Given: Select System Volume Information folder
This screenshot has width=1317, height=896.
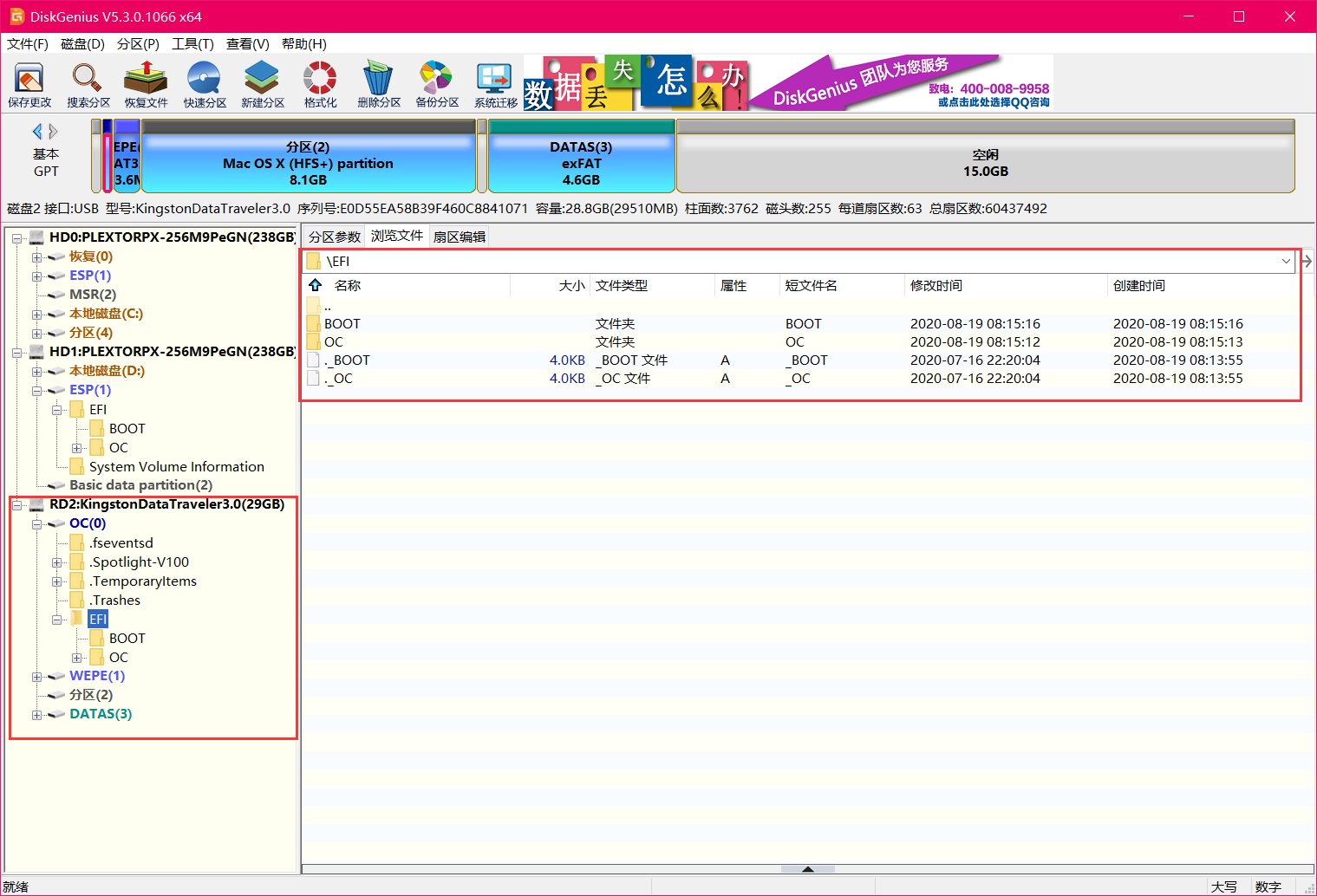Looking at the screenshot, I should pos(176,466).
